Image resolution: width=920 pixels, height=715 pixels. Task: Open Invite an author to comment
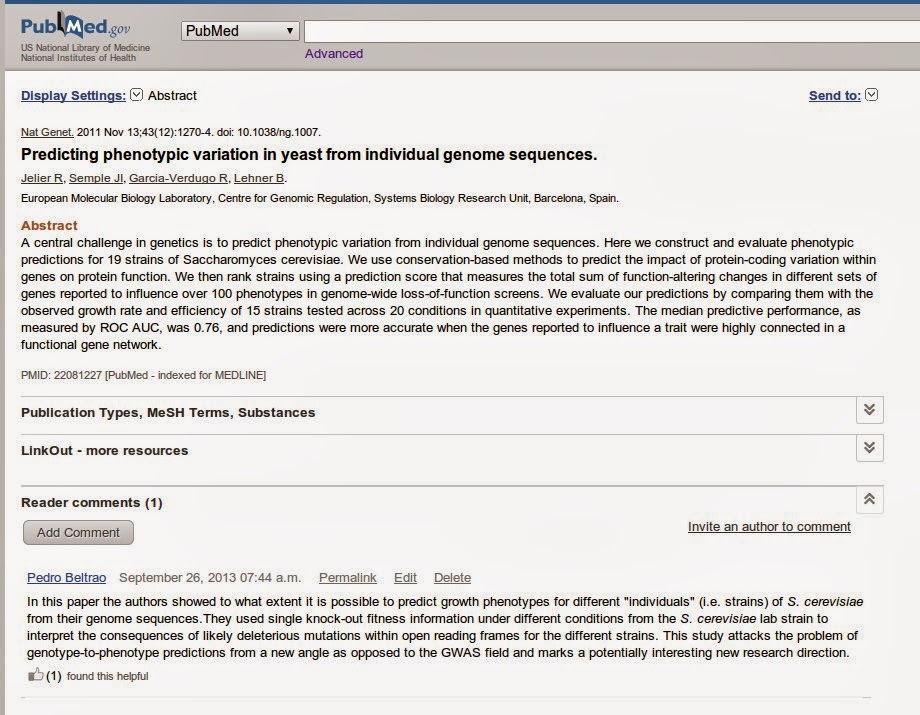pos(769,527)
